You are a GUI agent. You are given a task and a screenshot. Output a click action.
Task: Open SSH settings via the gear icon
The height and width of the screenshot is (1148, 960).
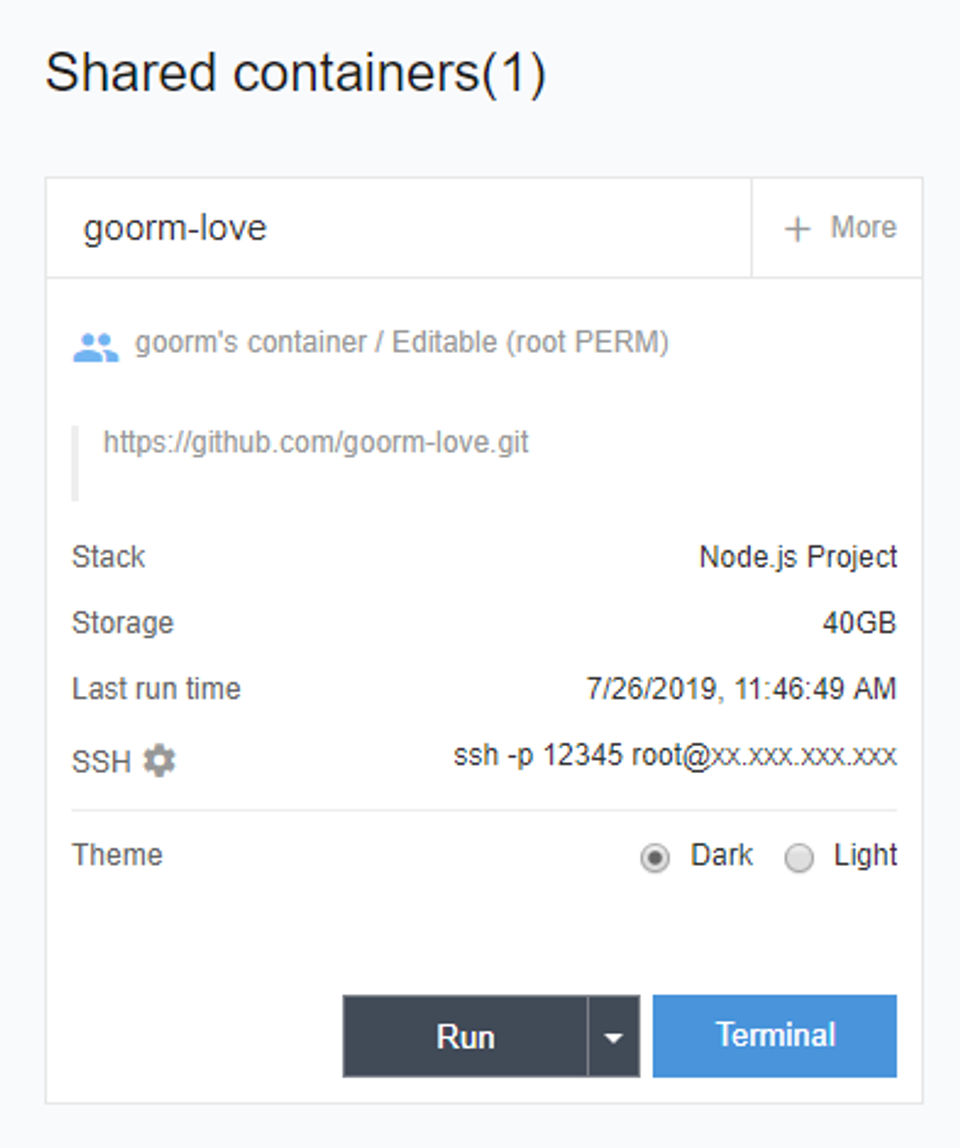click(x=159, y=761)
